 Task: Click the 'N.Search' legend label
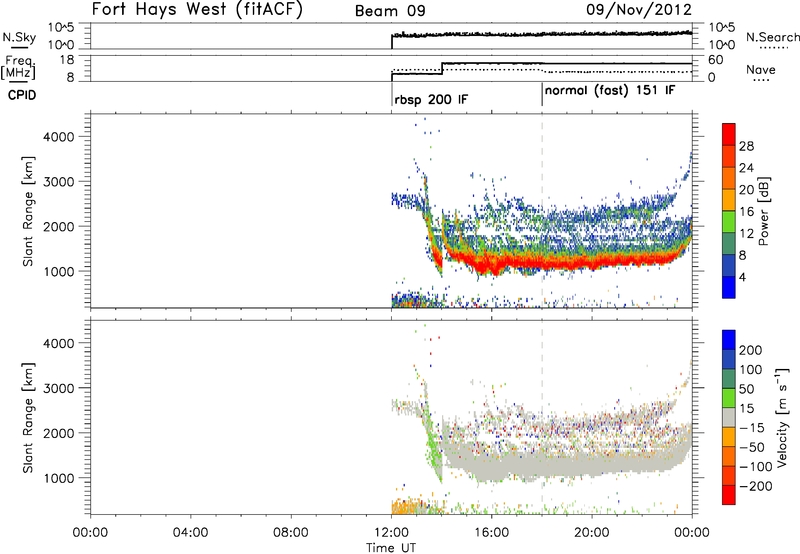click(x=773, y=37)
